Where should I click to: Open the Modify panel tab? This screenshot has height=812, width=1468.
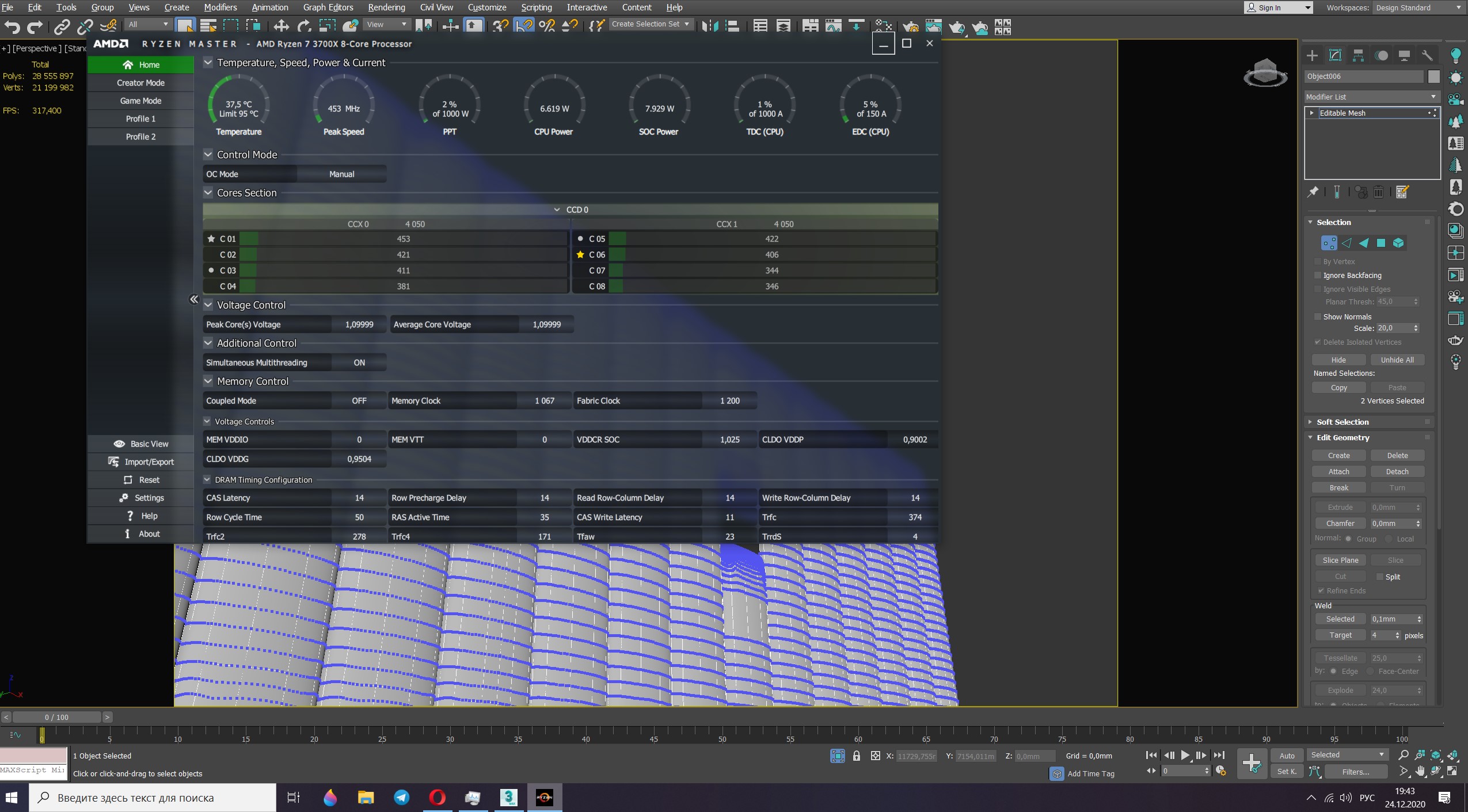click(x=1335, y=55)
